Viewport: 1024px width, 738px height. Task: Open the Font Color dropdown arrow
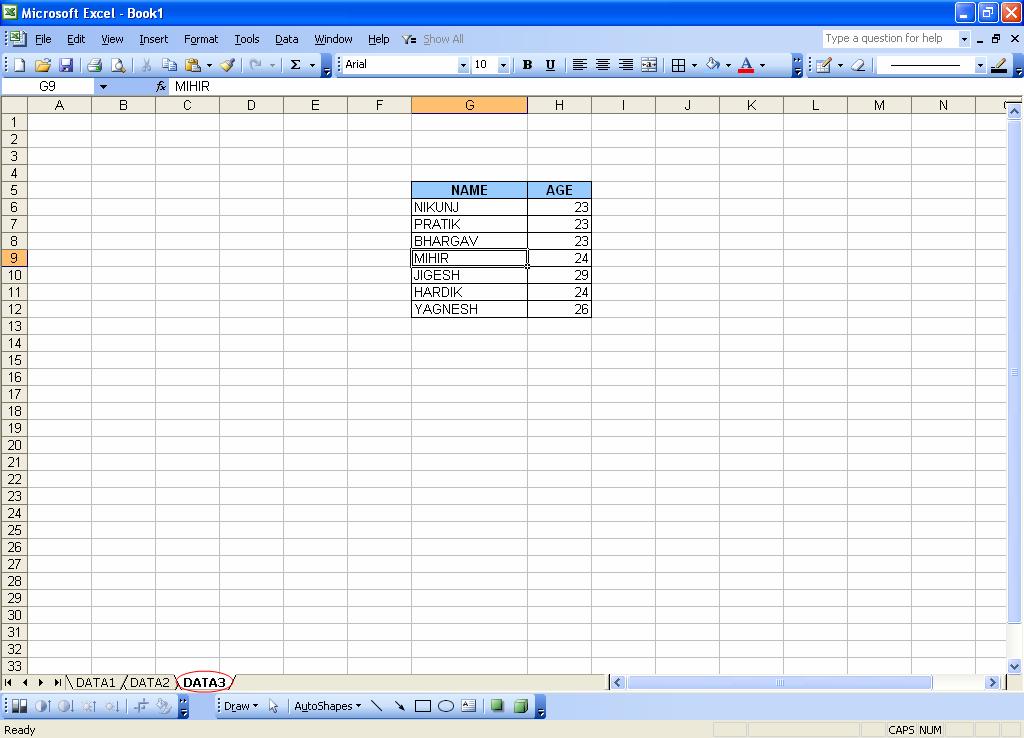pyautogui.click(x=762, y=65)
